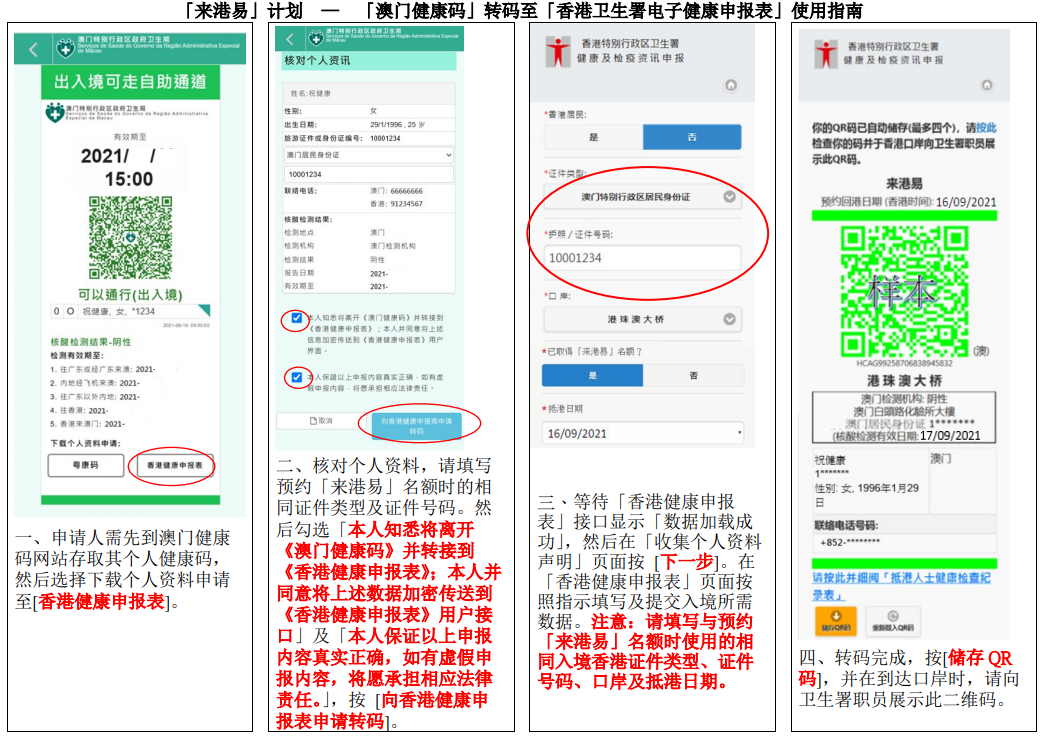Open 澳门特别行政区居民身份证 document type dropdown
The image size is (1042, 737).
click(643, 197)
